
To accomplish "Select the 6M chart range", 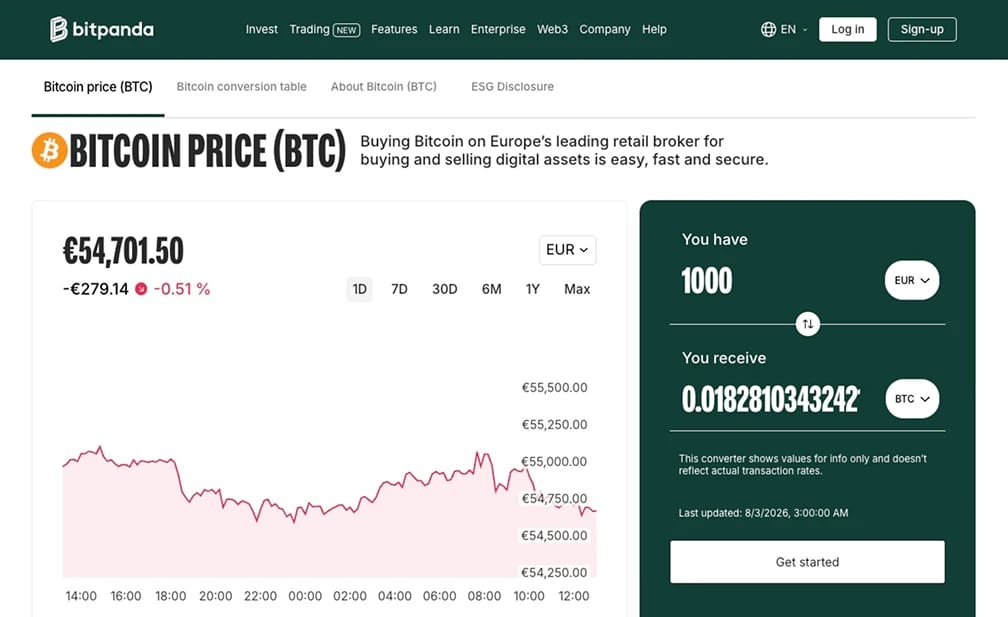I will pyautogui.click(x=491, y=289).
